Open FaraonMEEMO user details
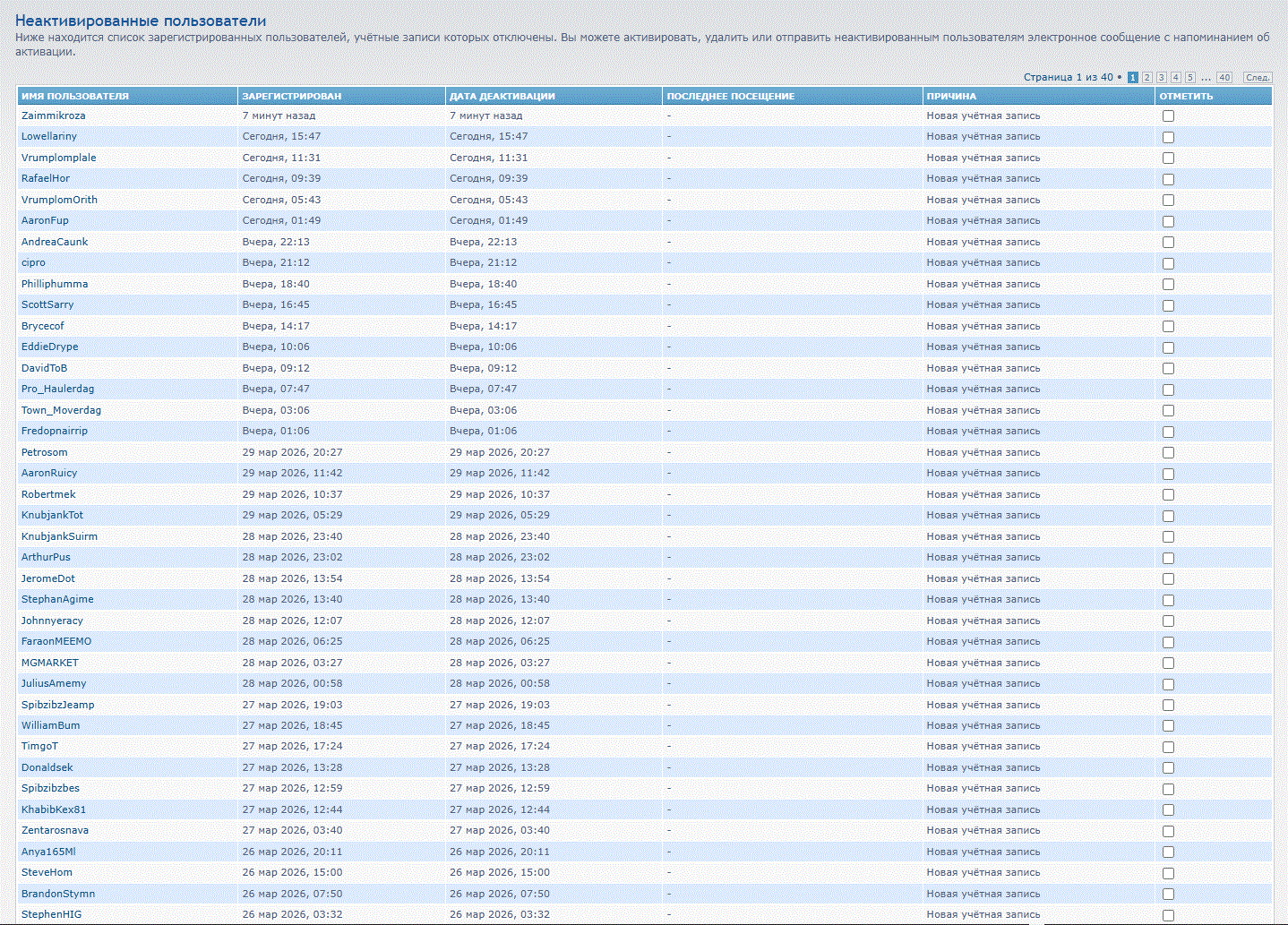The height and width of the screenshot is (925, 1288). [56, 641]
